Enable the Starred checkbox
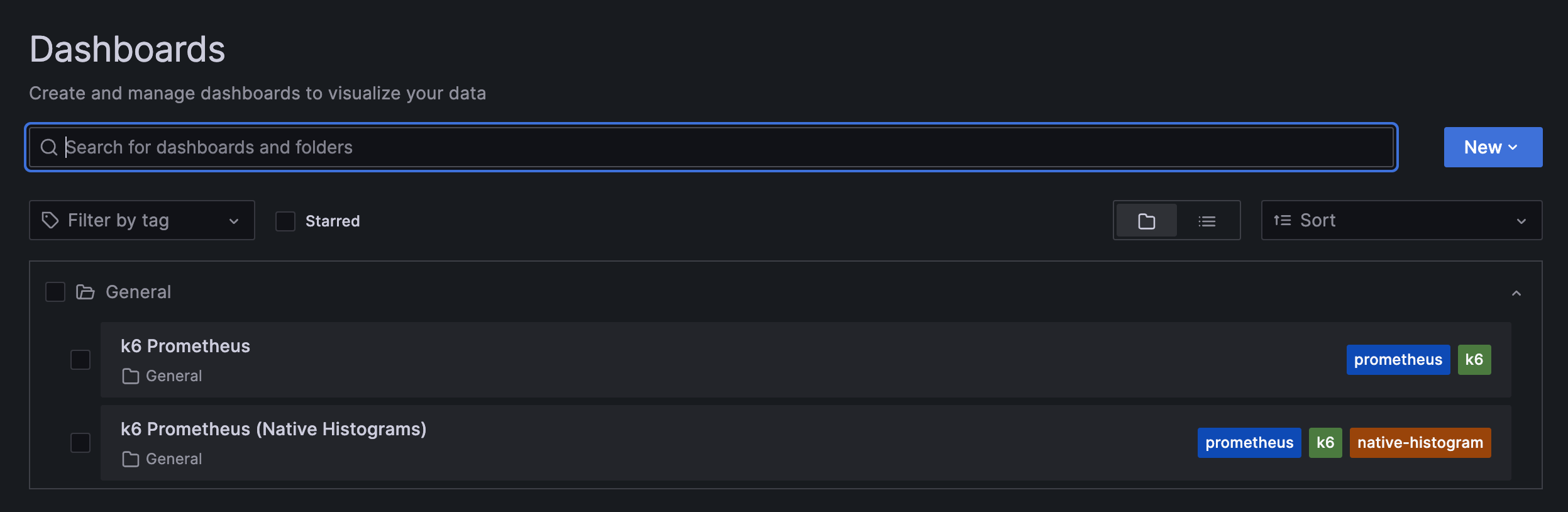1568x512 pixels. pyautogui.click(x=285, y=221)
